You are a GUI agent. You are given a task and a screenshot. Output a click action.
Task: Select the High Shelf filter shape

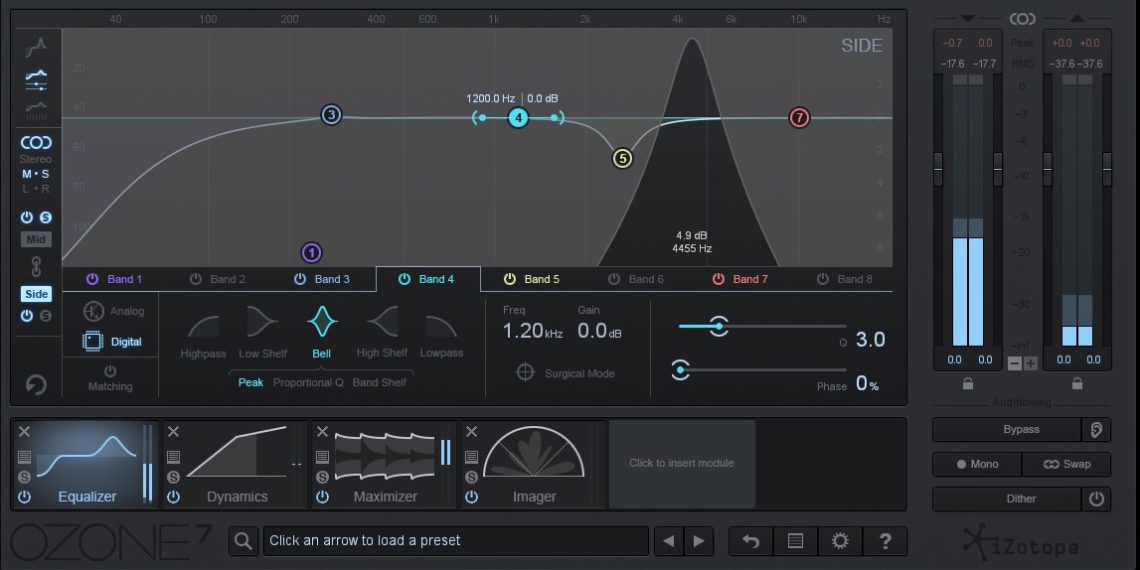(382, 323)
